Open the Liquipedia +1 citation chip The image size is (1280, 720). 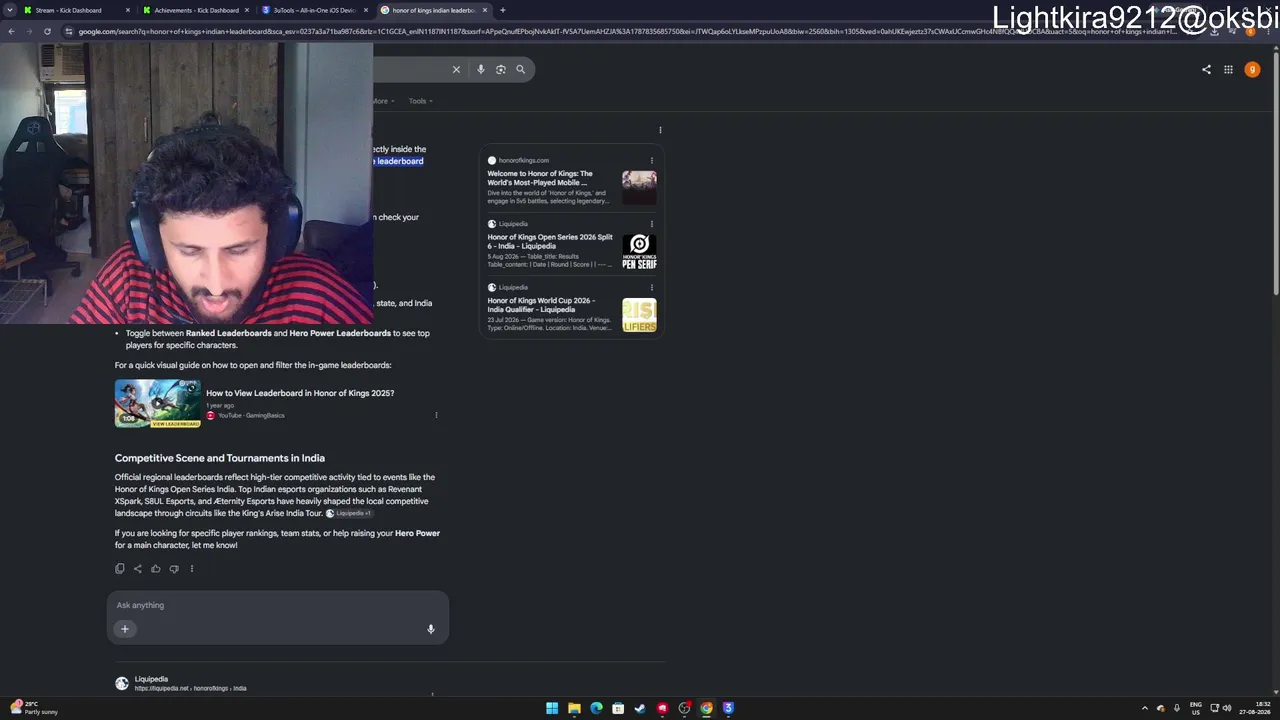(348, 513)
